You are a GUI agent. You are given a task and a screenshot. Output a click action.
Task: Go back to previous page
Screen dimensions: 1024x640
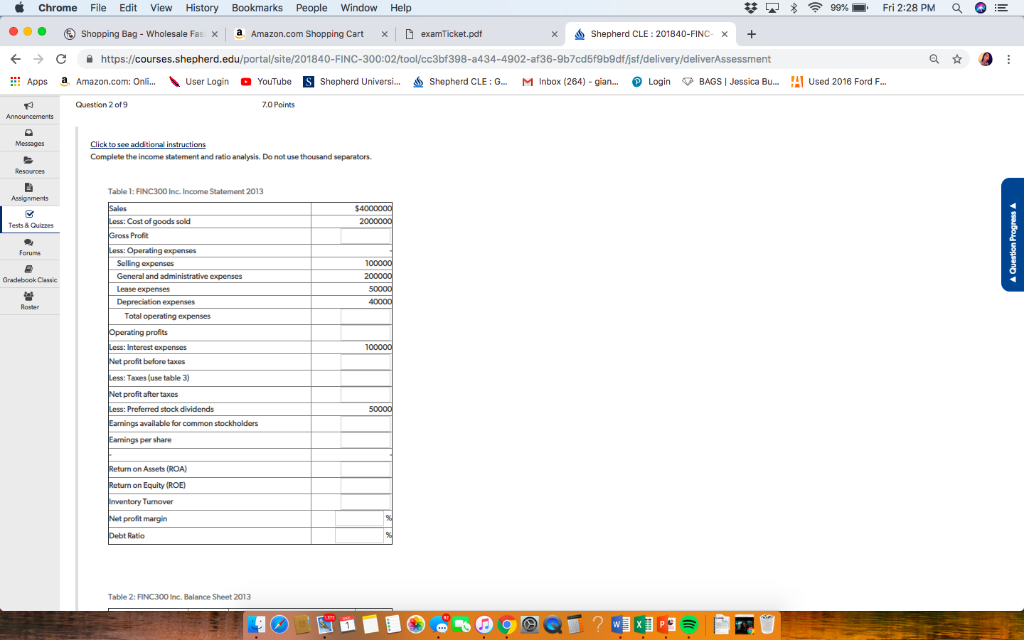tap(16, 59)
